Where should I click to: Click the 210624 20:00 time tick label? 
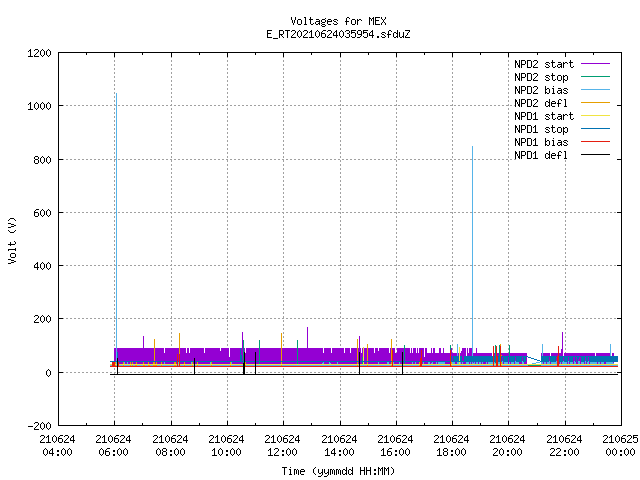[507, 446]
